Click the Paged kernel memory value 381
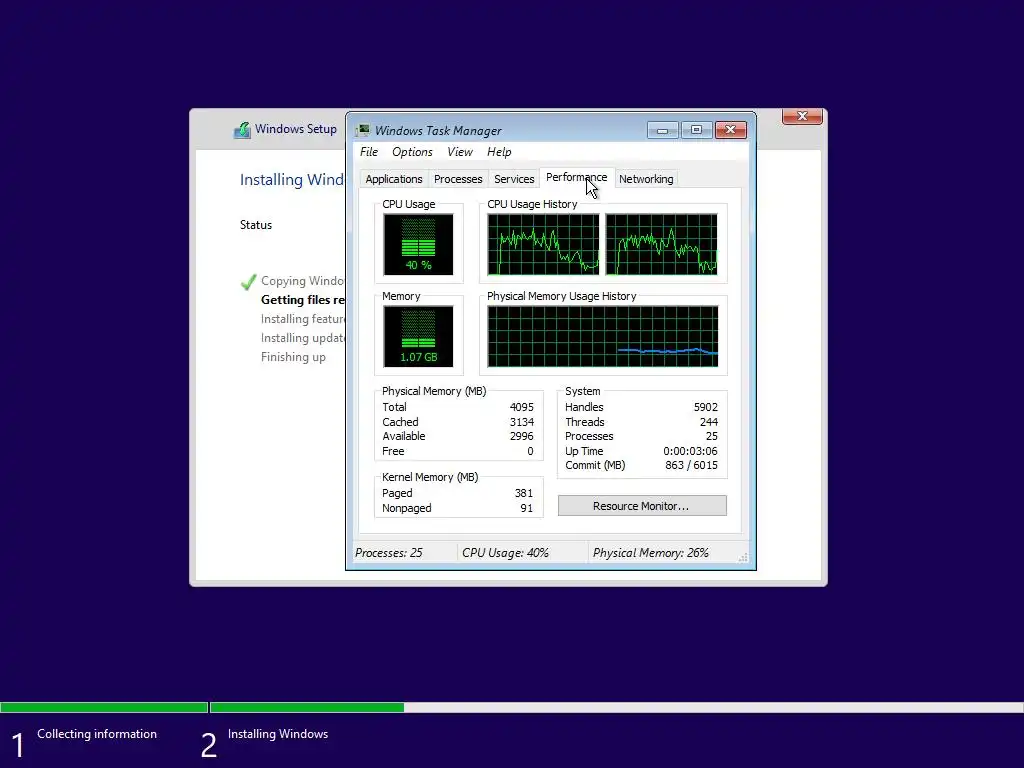 523,493
